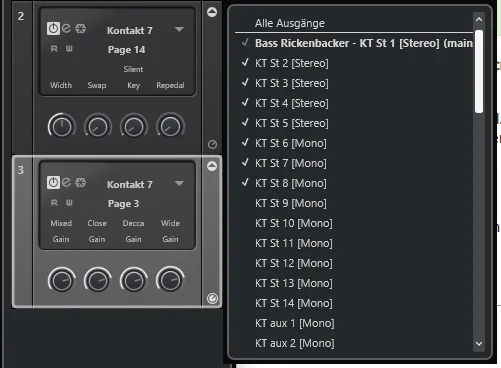Click the Silent Key label
501x368 pixels.
coord(133,77)
